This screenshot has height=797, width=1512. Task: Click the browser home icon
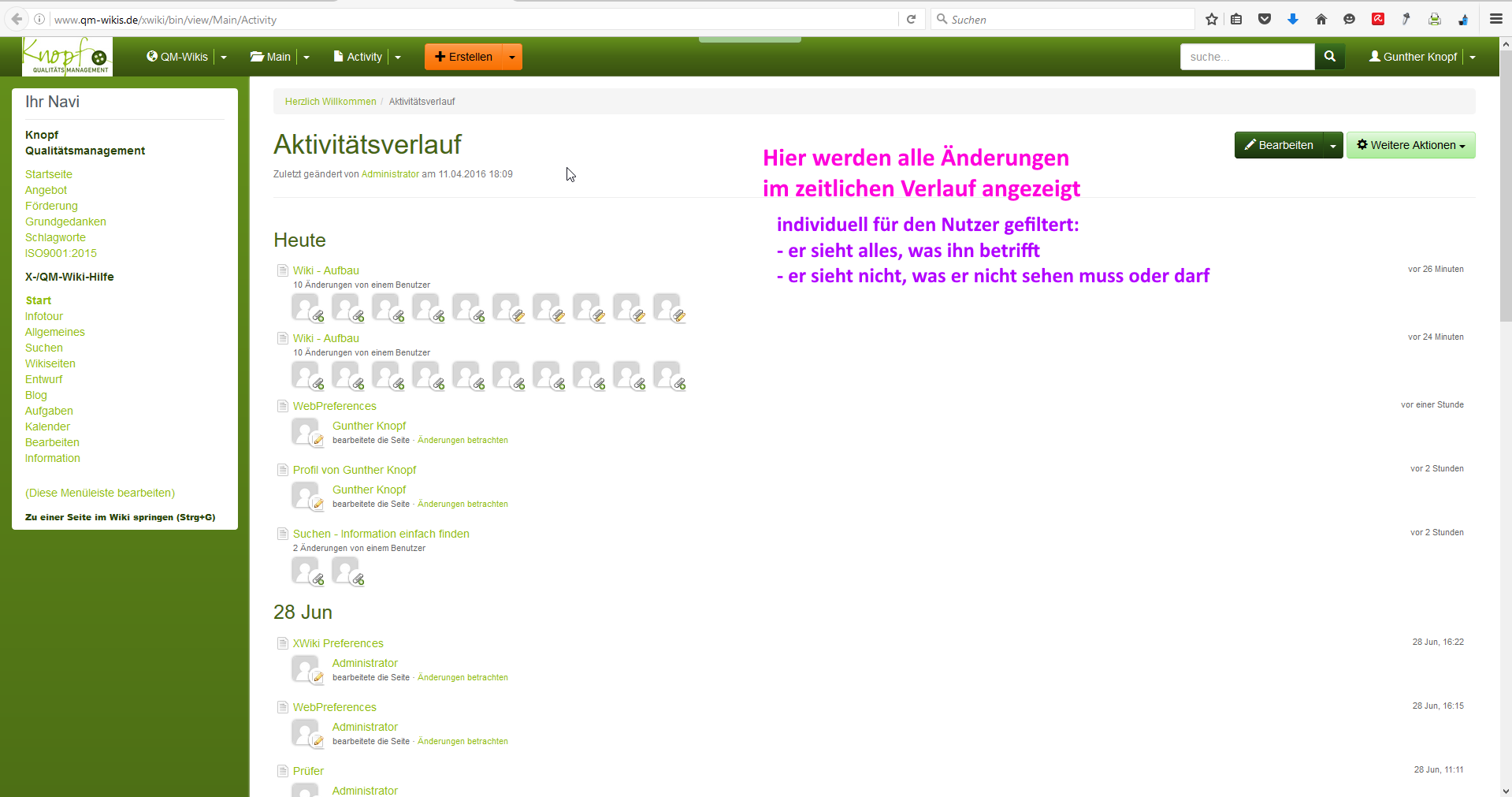pyautogui.click(x=1321, y=20)
